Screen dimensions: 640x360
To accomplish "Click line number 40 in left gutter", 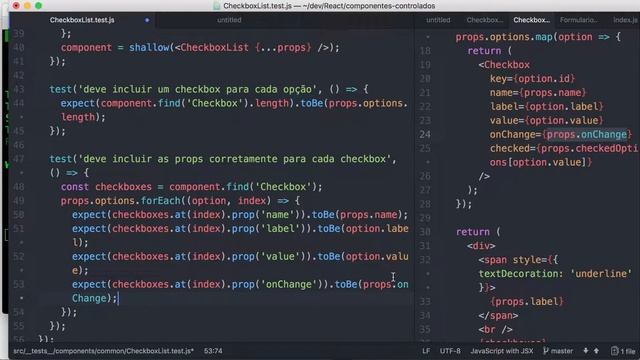I will coord(19,47).
